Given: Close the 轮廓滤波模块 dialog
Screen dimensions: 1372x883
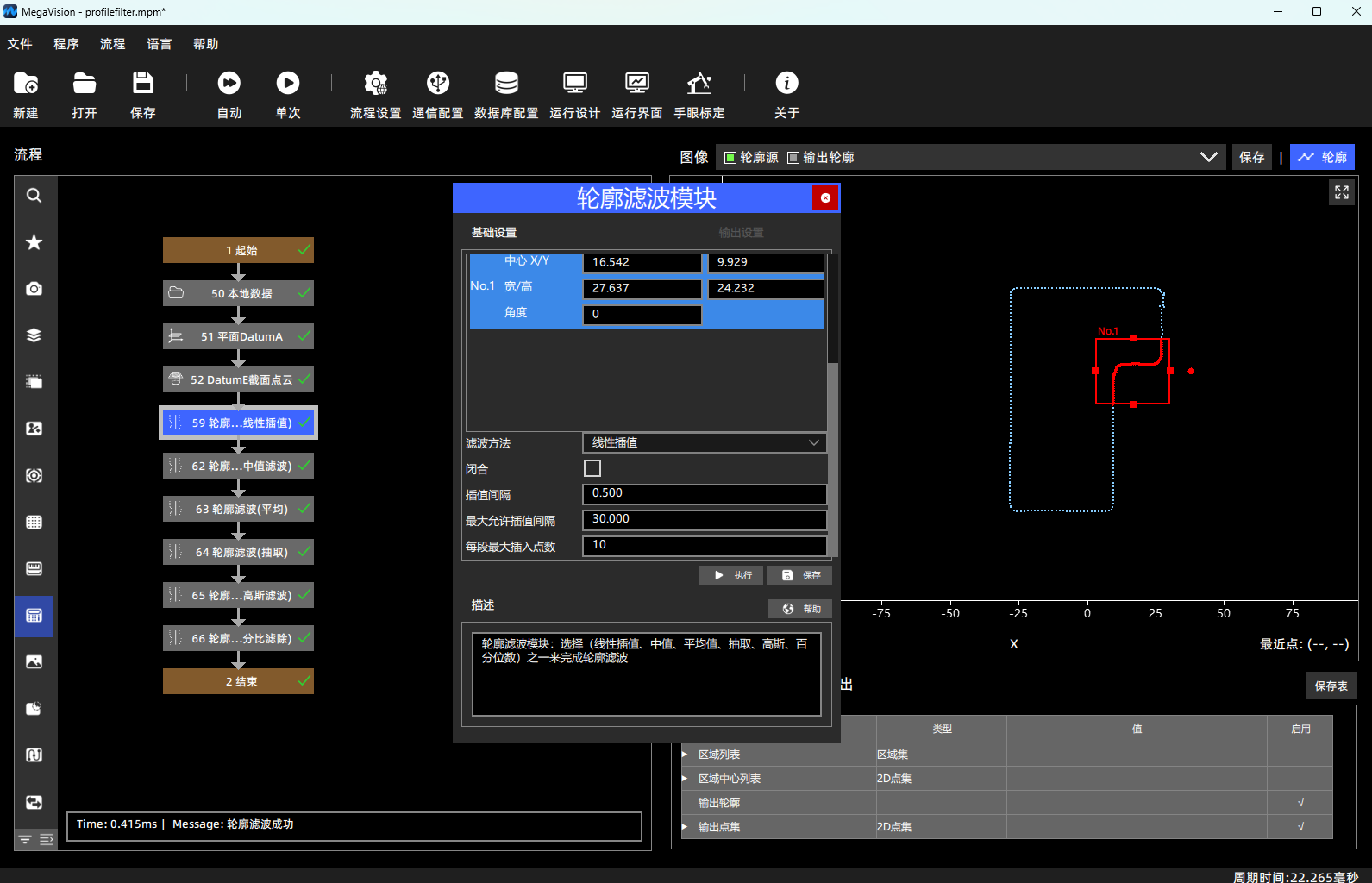Looking at the screenshot, I should point(825,198).
